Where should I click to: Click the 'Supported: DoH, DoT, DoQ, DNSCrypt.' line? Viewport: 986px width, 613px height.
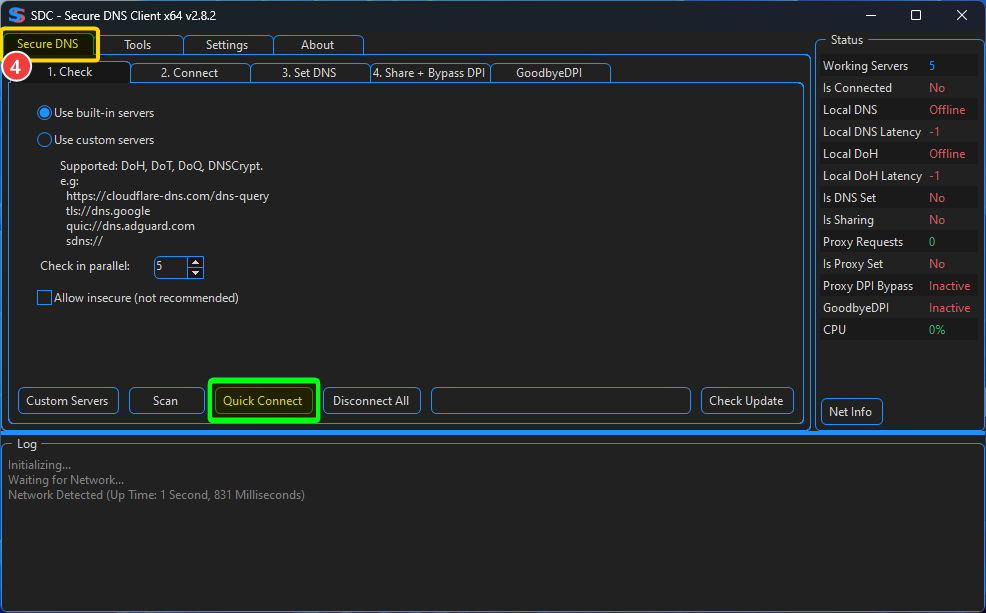162,166
